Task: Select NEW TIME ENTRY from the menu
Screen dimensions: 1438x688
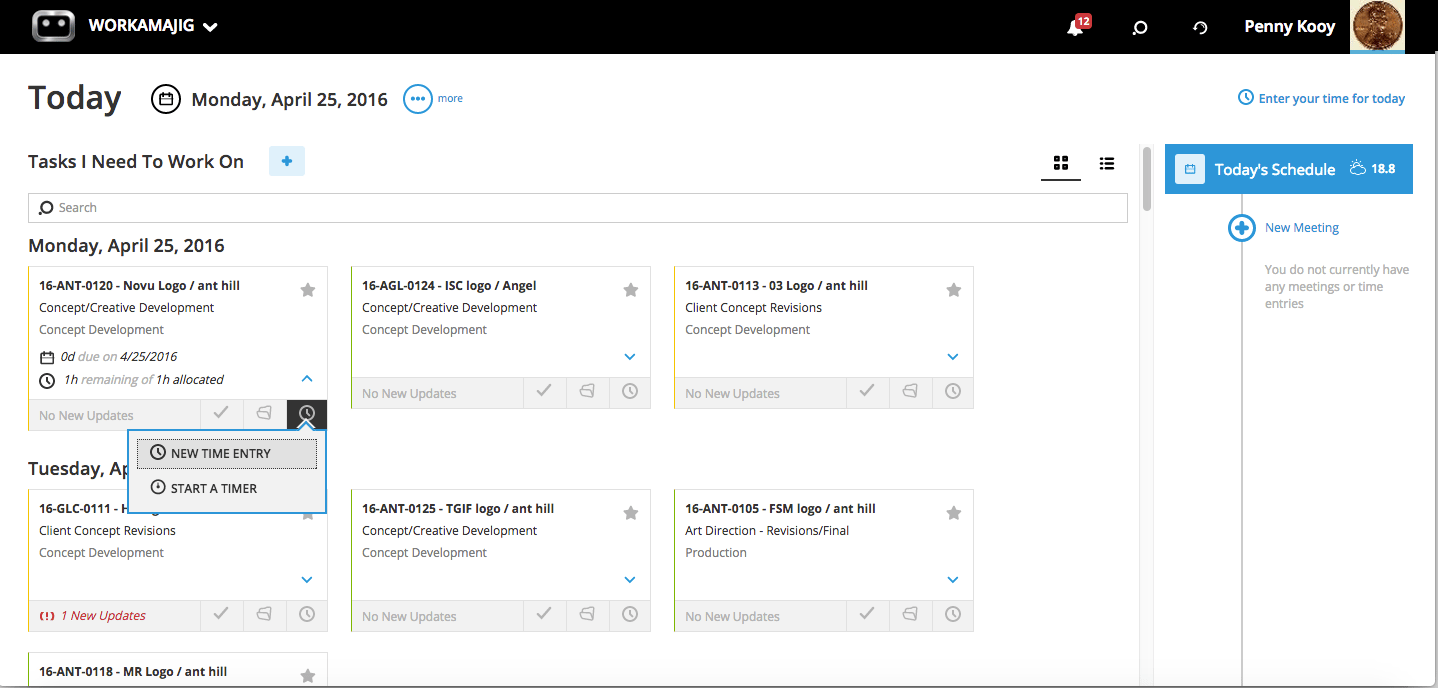Action: (226, 453)
